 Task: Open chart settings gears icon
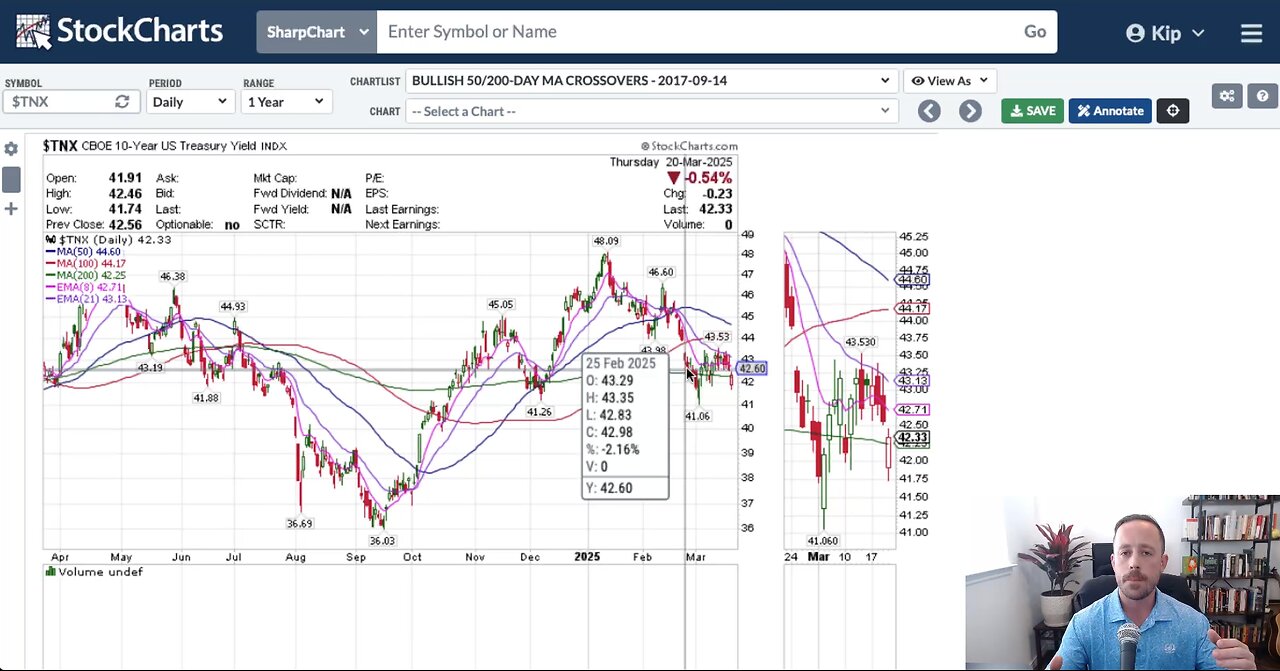tap(1227, 96)
